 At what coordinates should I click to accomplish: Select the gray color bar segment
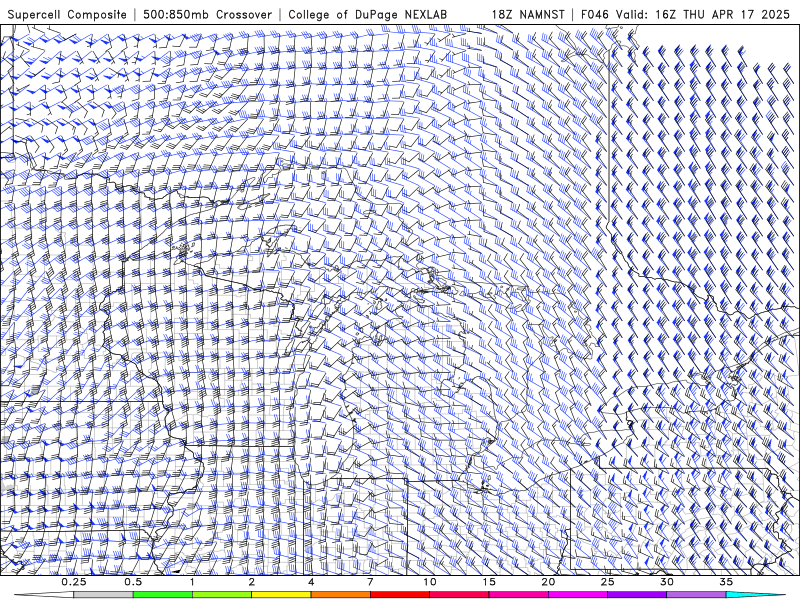[104, 595]
